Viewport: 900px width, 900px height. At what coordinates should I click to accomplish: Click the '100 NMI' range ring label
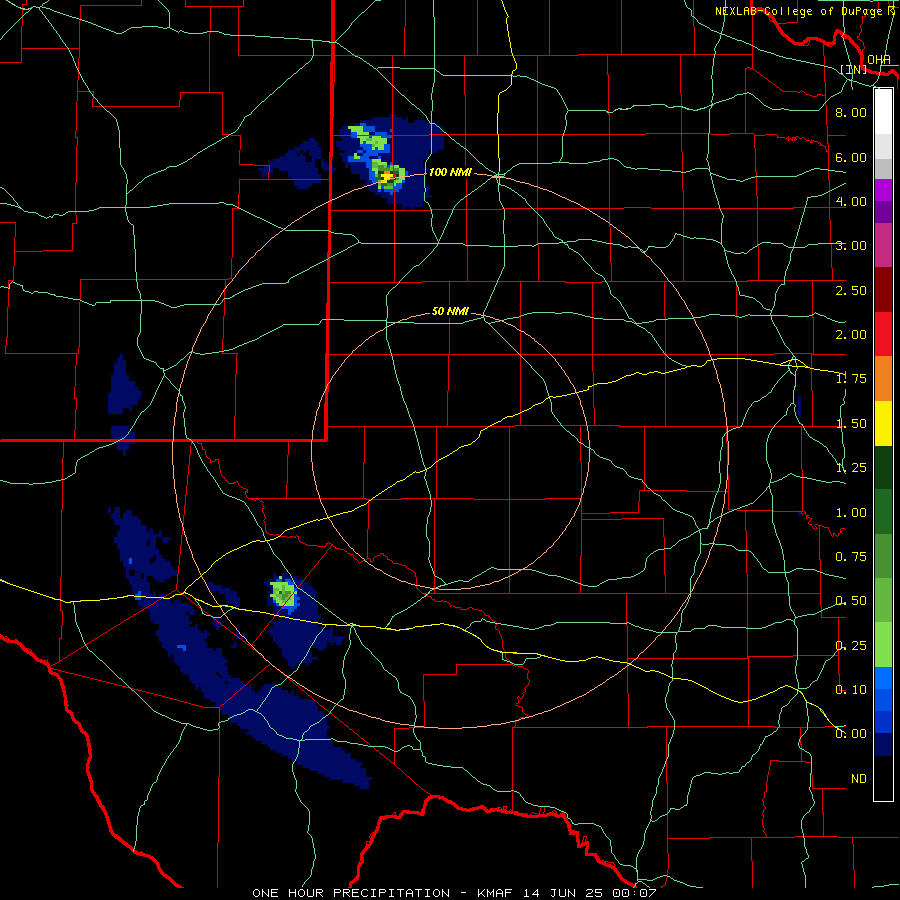click(x=450, y=172)
